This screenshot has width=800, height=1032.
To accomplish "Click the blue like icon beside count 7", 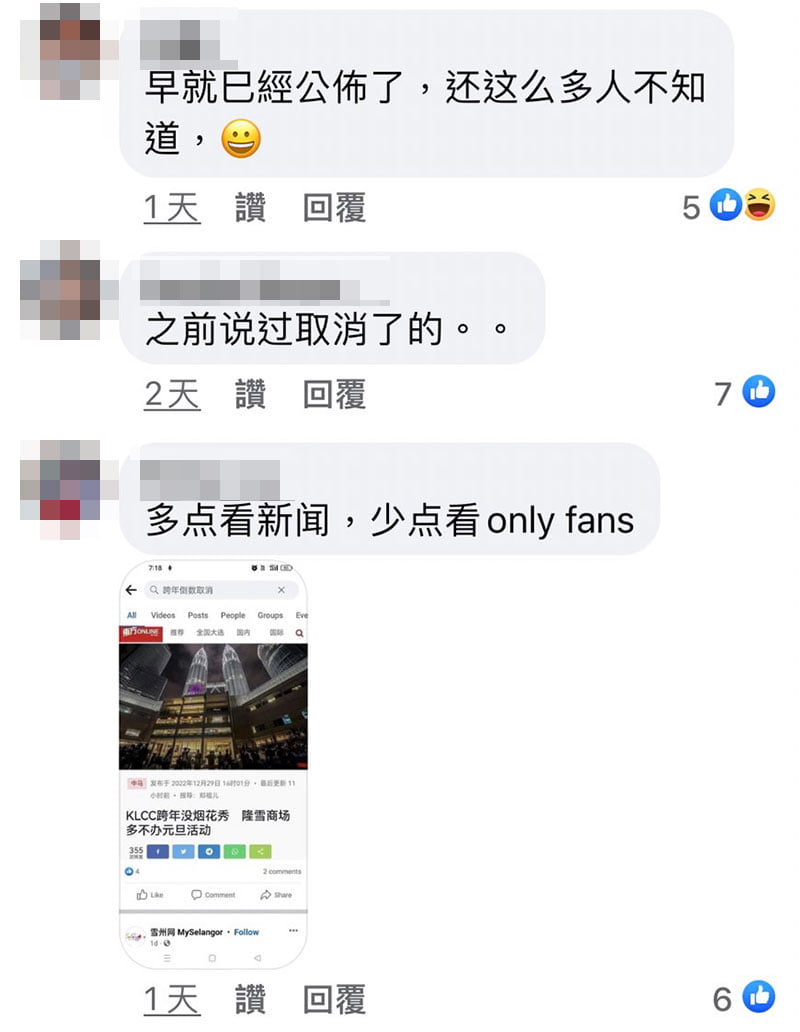I will [759, 392].
